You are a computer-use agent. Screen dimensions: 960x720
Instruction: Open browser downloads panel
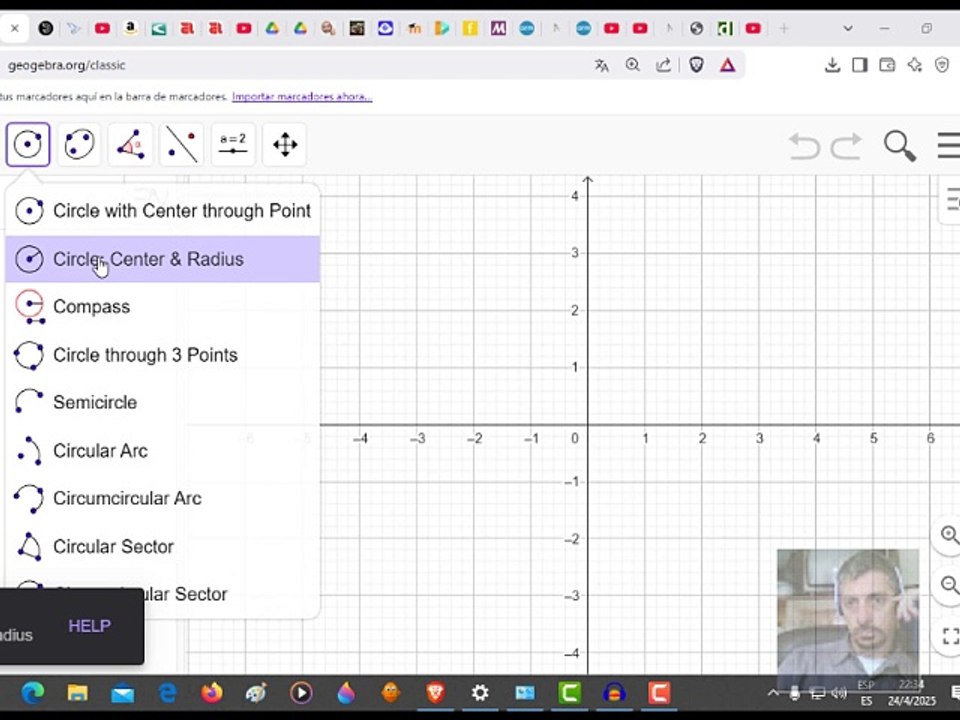(x=832, y=65)
